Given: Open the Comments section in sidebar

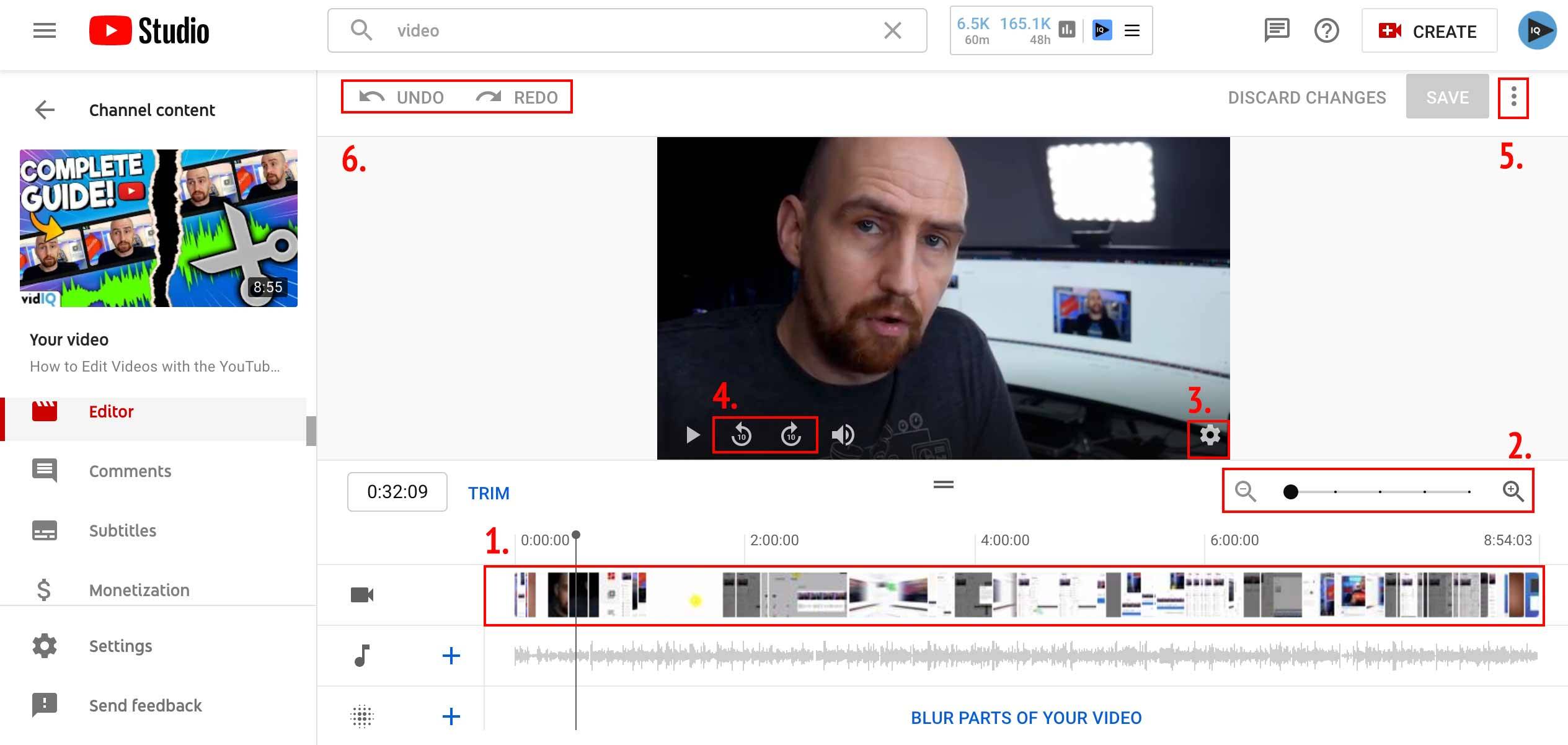Looking at the screenshot, I should coord(130,471).
